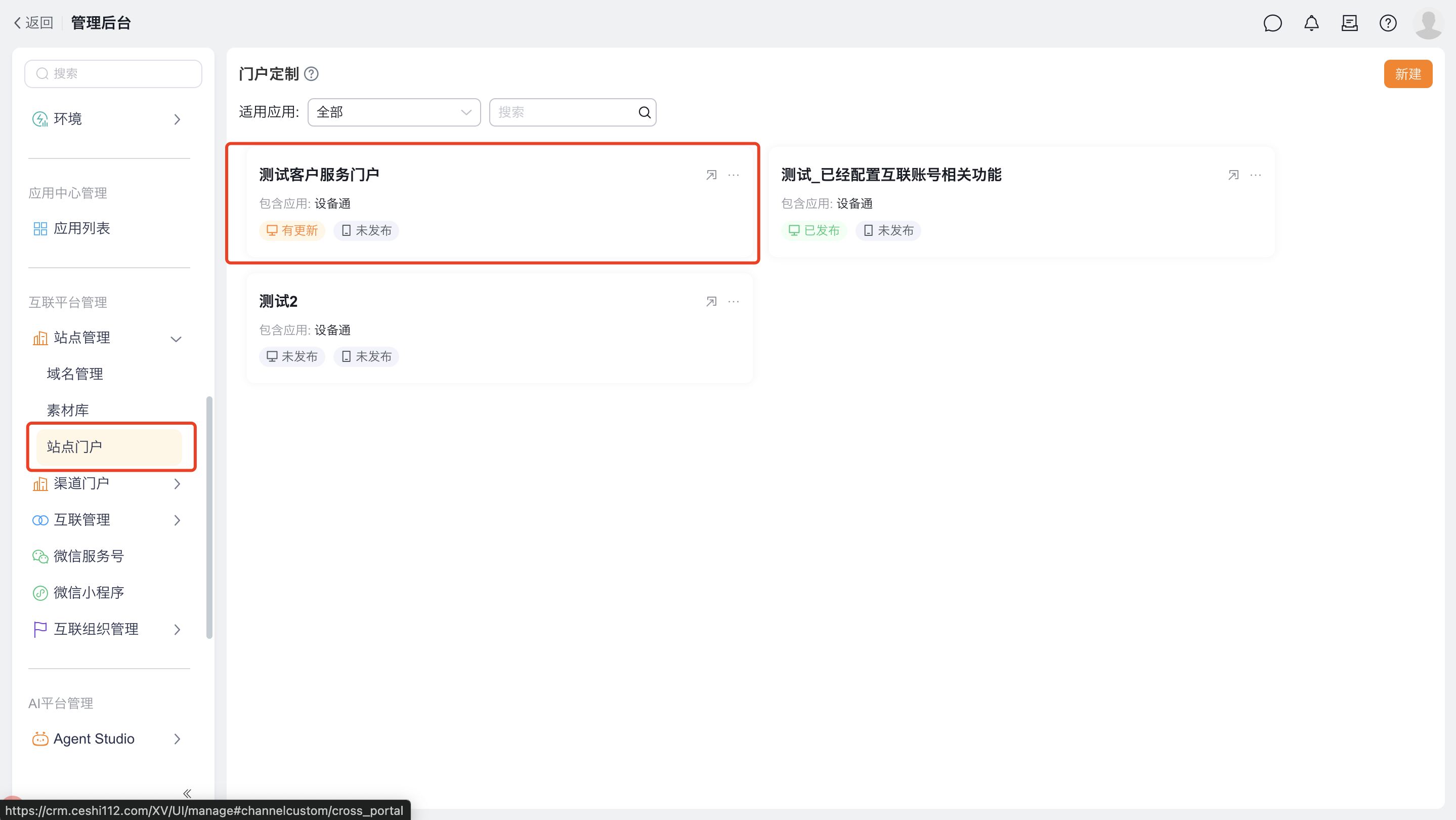Open more options on the 测试2 card
1456x820 pixels.
click(x=734, y=301)
